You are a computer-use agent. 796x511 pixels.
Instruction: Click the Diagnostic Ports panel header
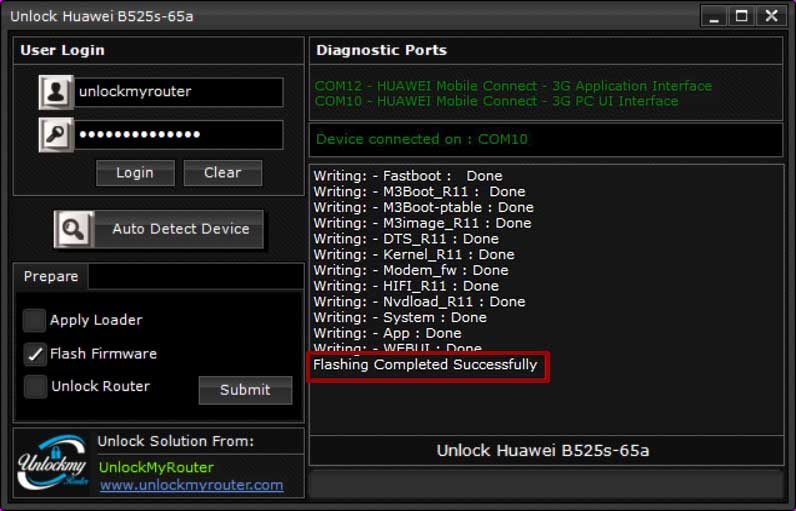[546, 50]
